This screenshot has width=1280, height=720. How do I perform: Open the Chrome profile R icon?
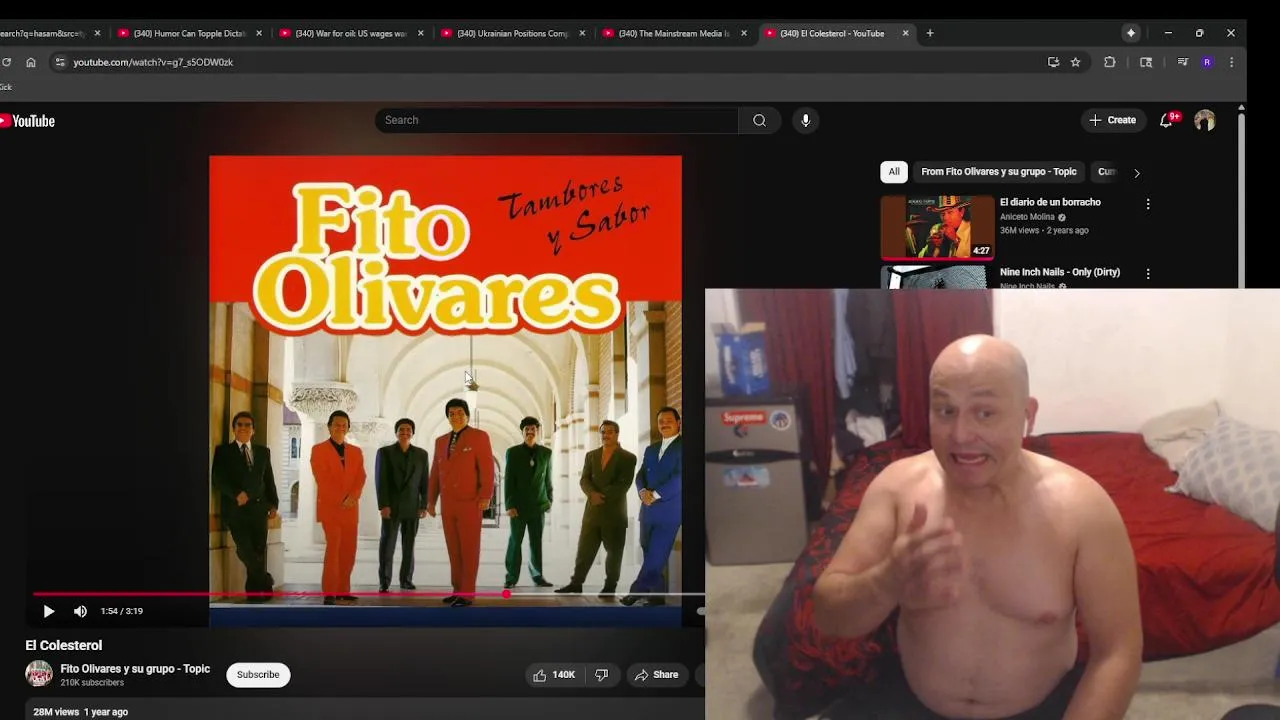point(1207,62)
